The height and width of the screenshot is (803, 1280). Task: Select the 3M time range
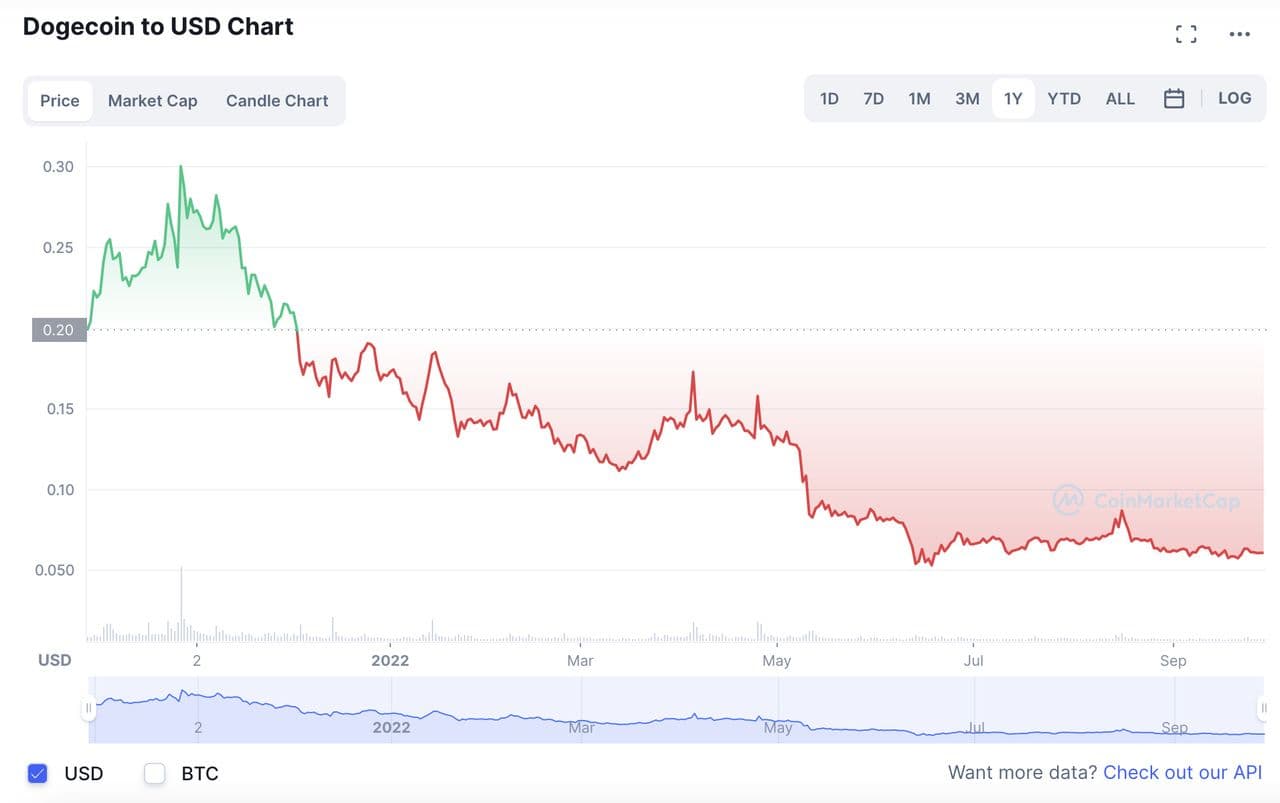tap(967, 99)
